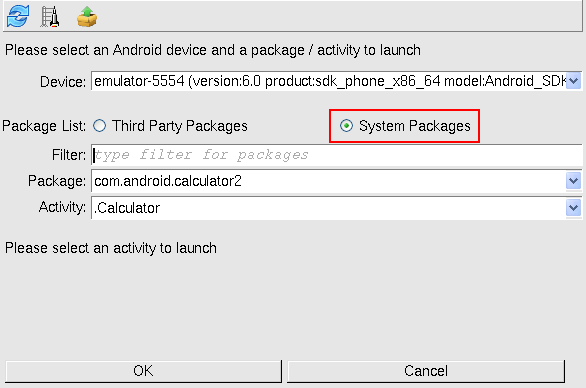Screen dimensions: 586x388
Task: Click the Activity label
Action: [x=62, y=207]
